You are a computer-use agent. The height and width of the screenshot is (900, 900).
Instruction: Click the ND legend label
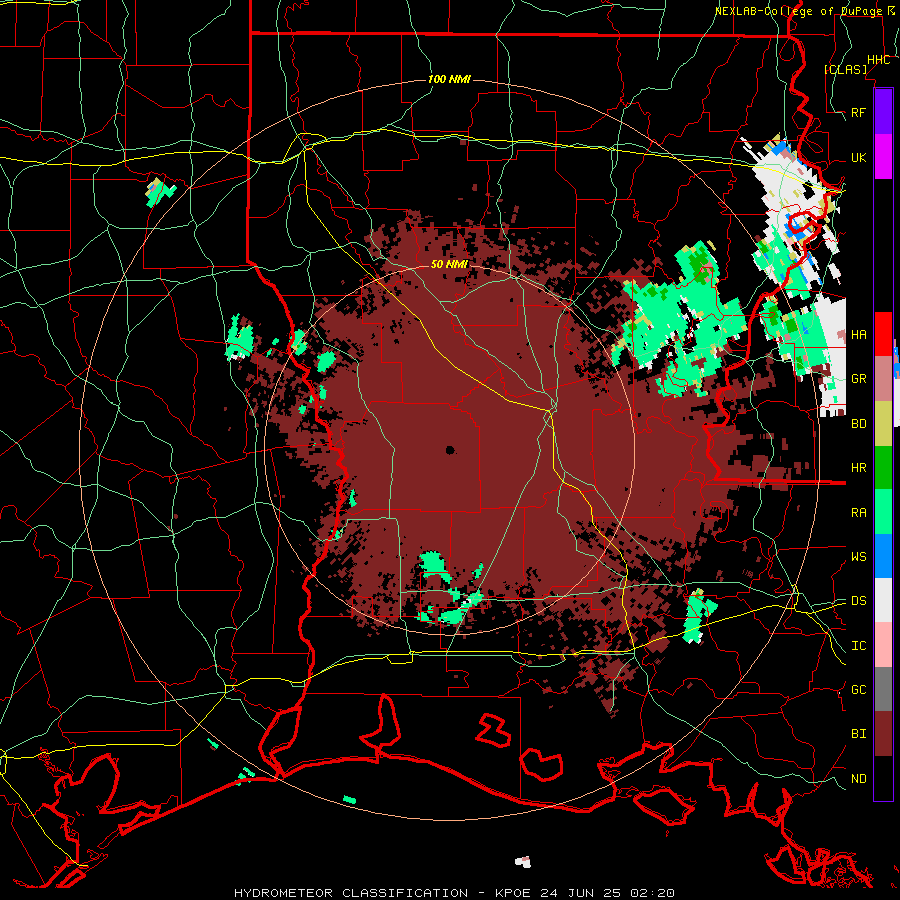[x=858, y=778]
